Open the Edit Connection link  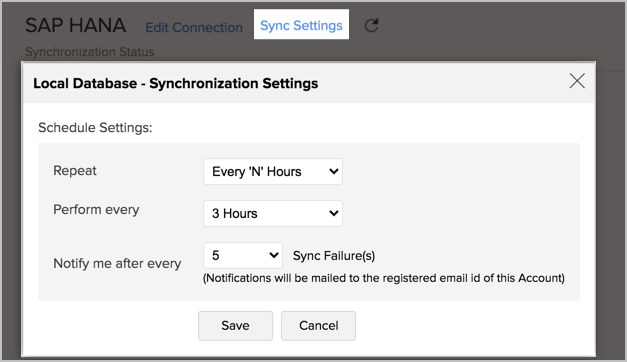point(194,27)
